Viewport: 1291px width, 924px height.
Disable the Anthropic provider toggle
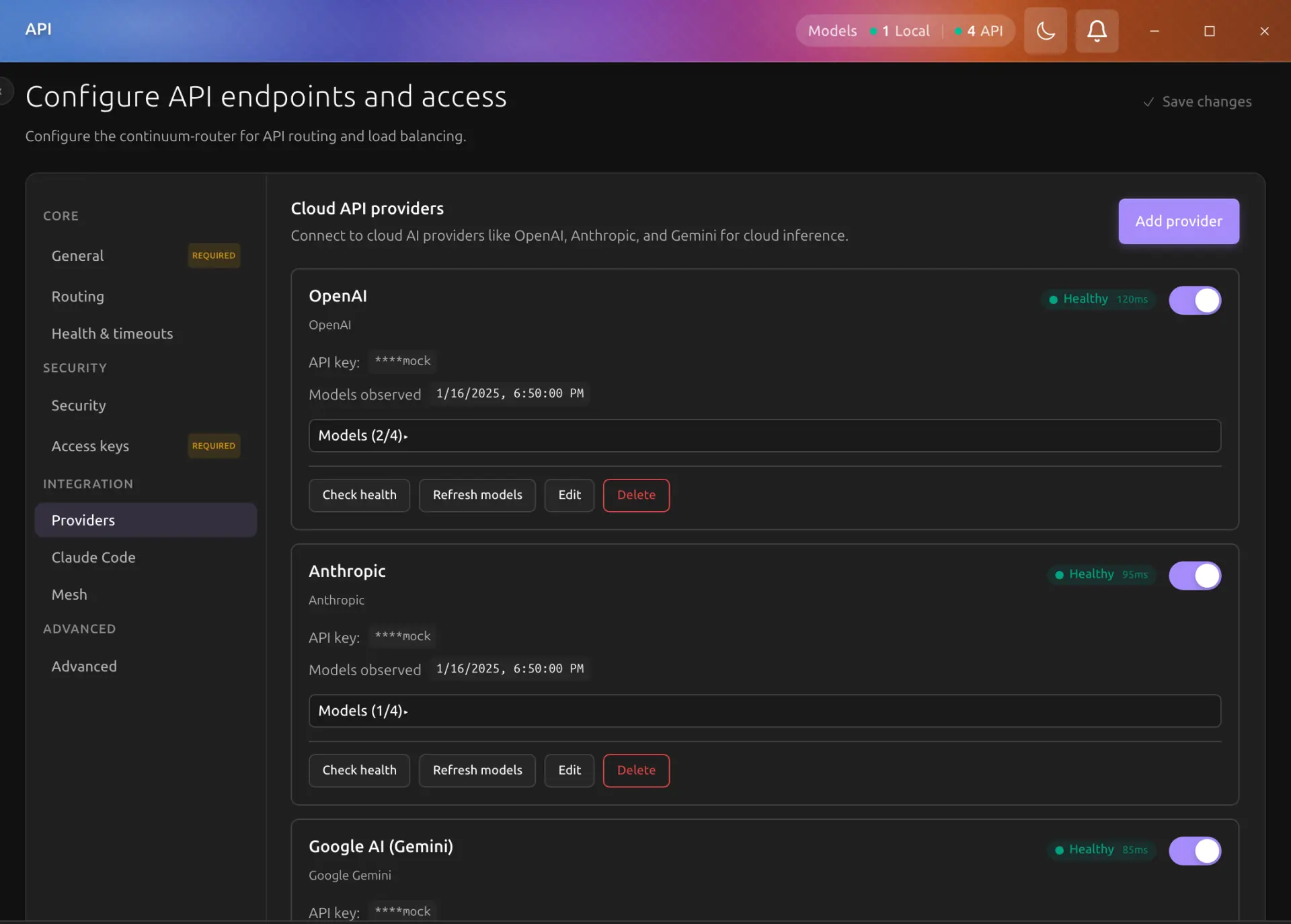coord(1195,576)
